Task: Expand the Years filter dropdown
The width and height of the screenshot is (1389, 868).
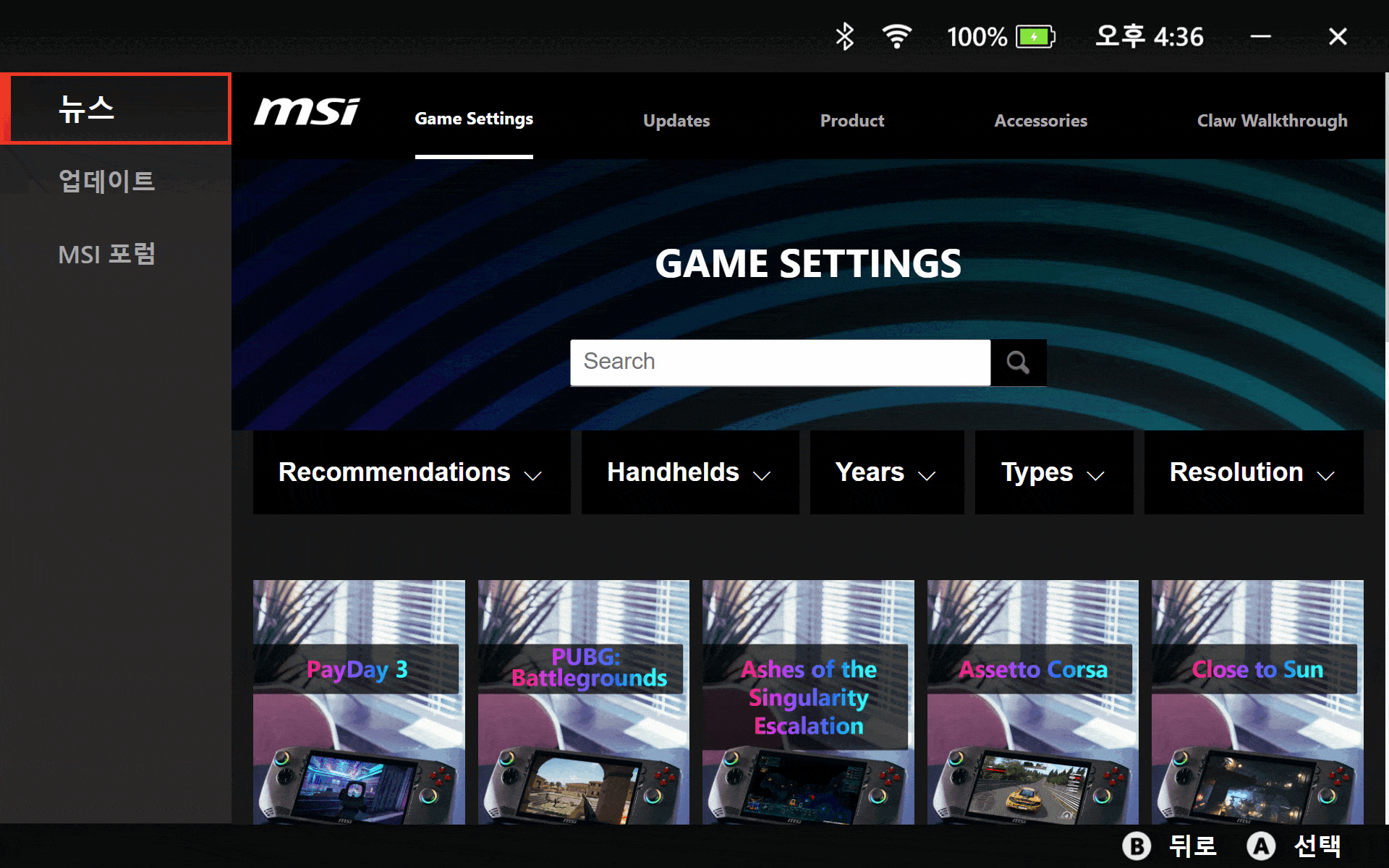Action: tap(887, 472)
